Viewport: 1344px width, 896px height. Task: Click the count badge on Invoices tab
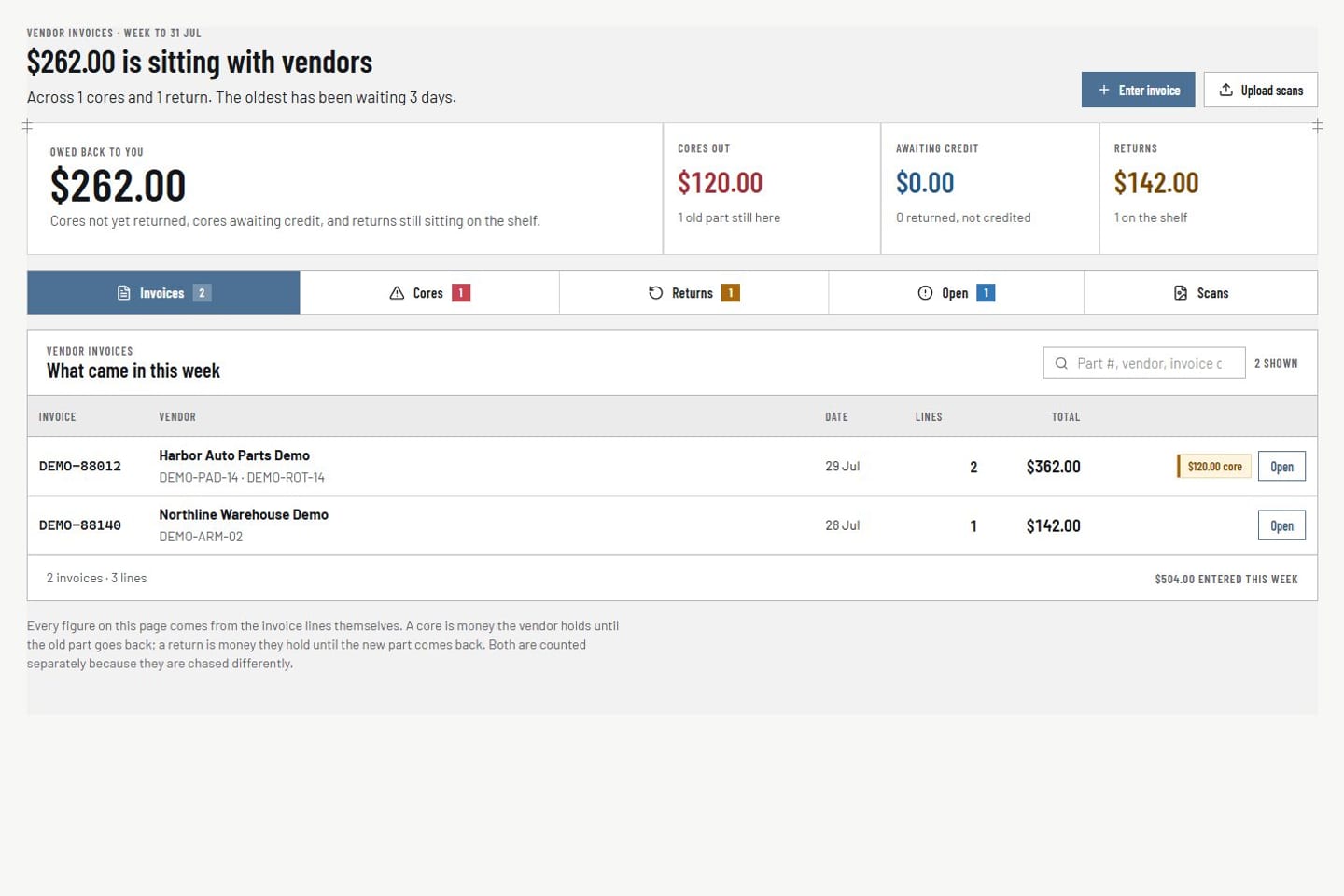coord(202,293)
